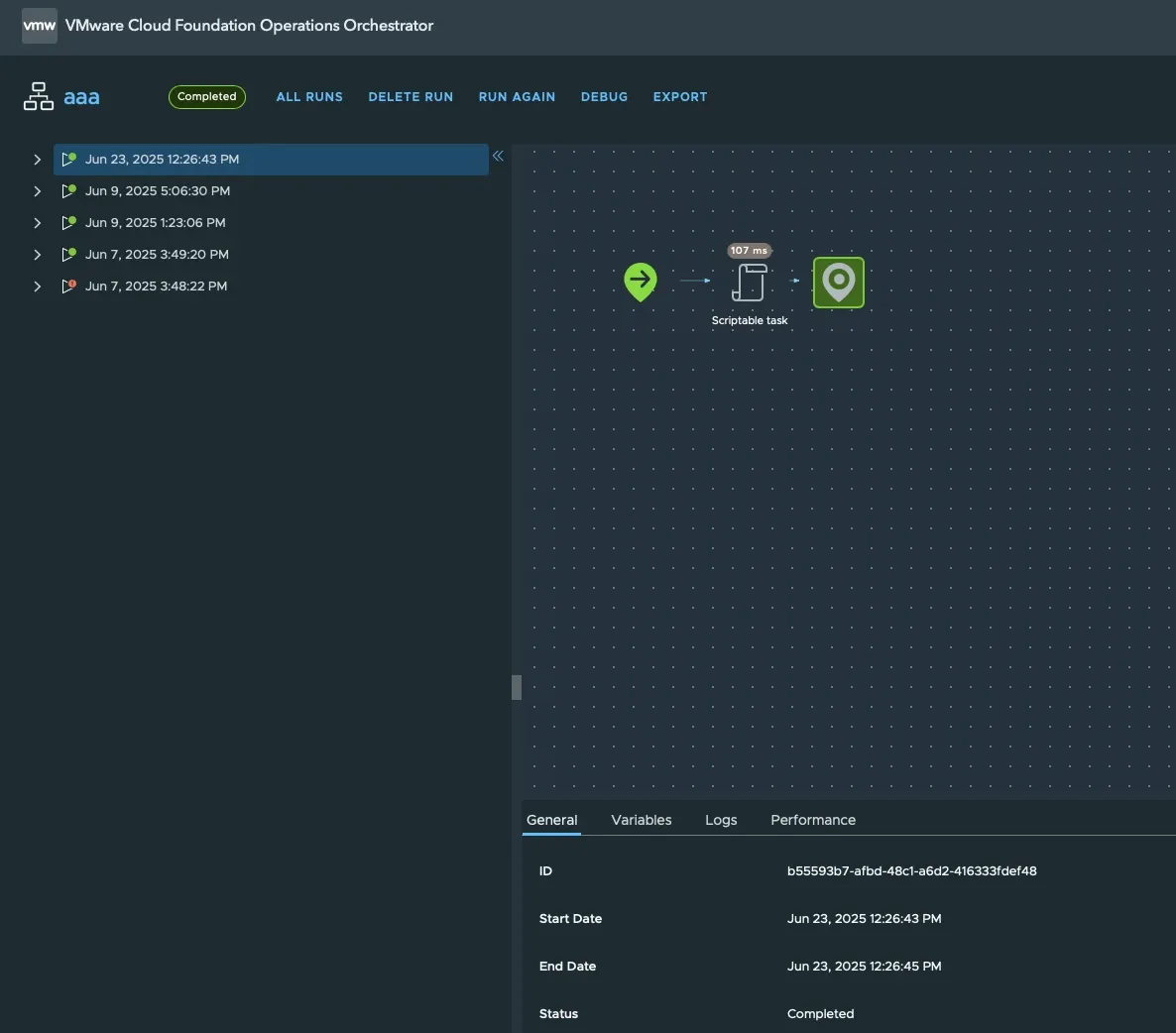Start DEBUG for this run
The image size is (1176, 1033).
point(605,97)
